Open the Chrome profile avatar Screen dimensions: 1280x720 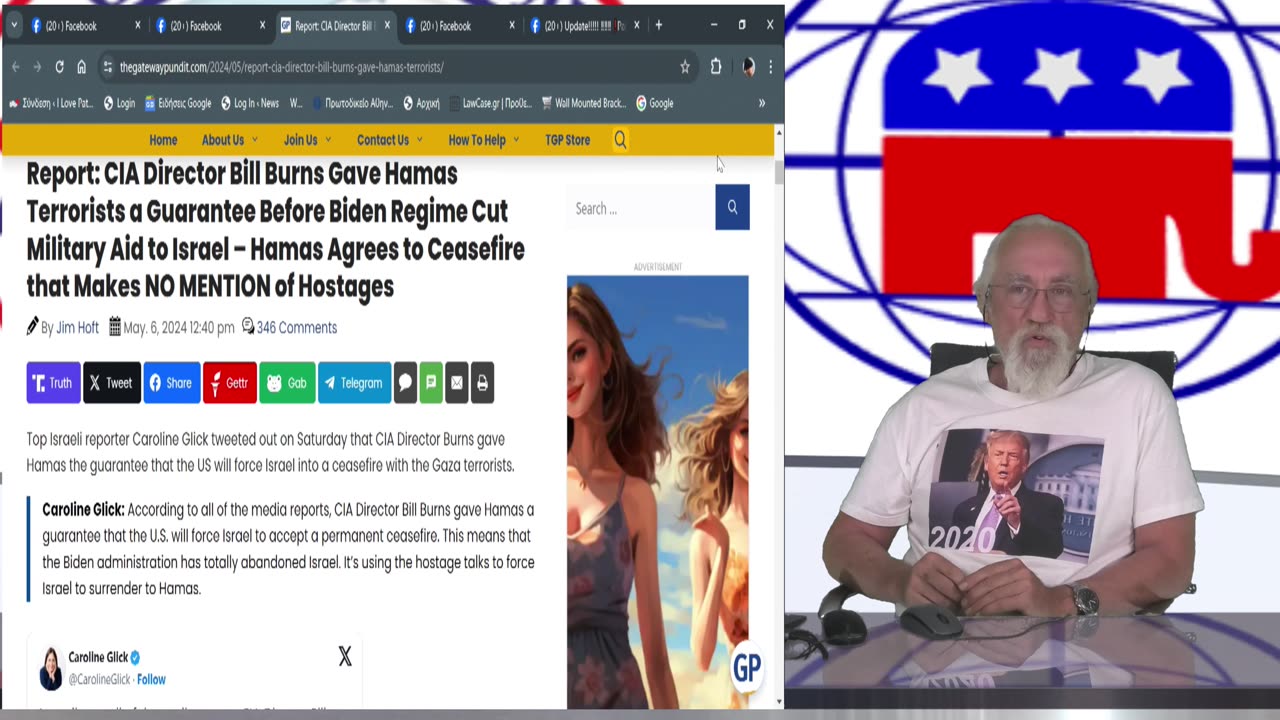point(748,67)
